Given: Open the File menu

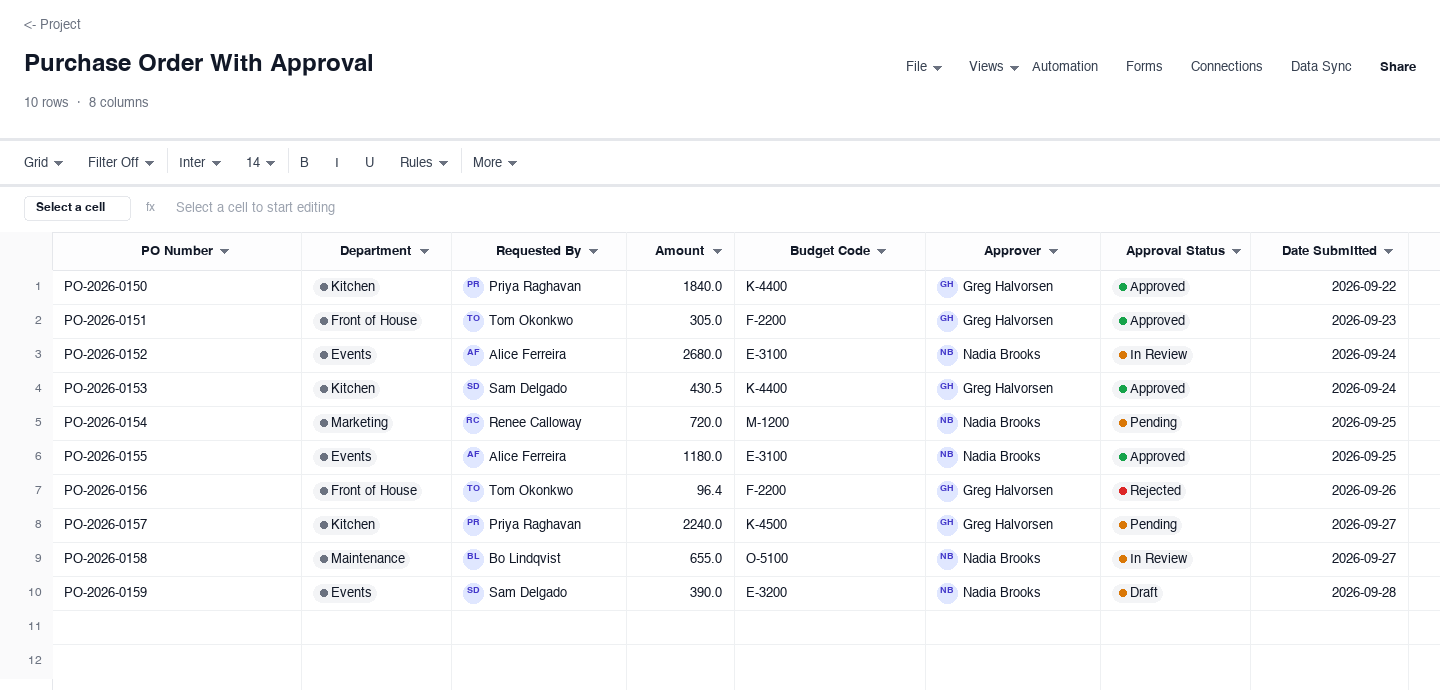Looking at the screenshot, I should point(924,67).
